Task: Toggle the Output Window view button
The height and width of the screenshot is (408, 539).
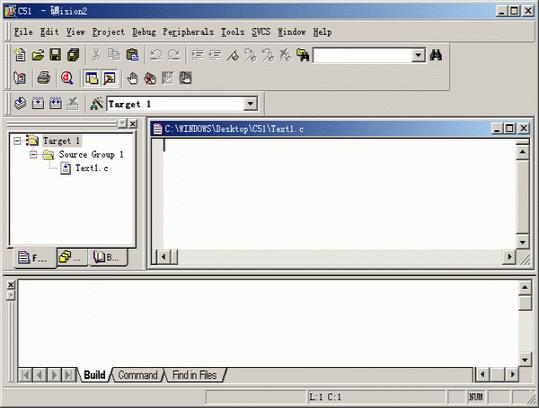Action: [109, 78]
